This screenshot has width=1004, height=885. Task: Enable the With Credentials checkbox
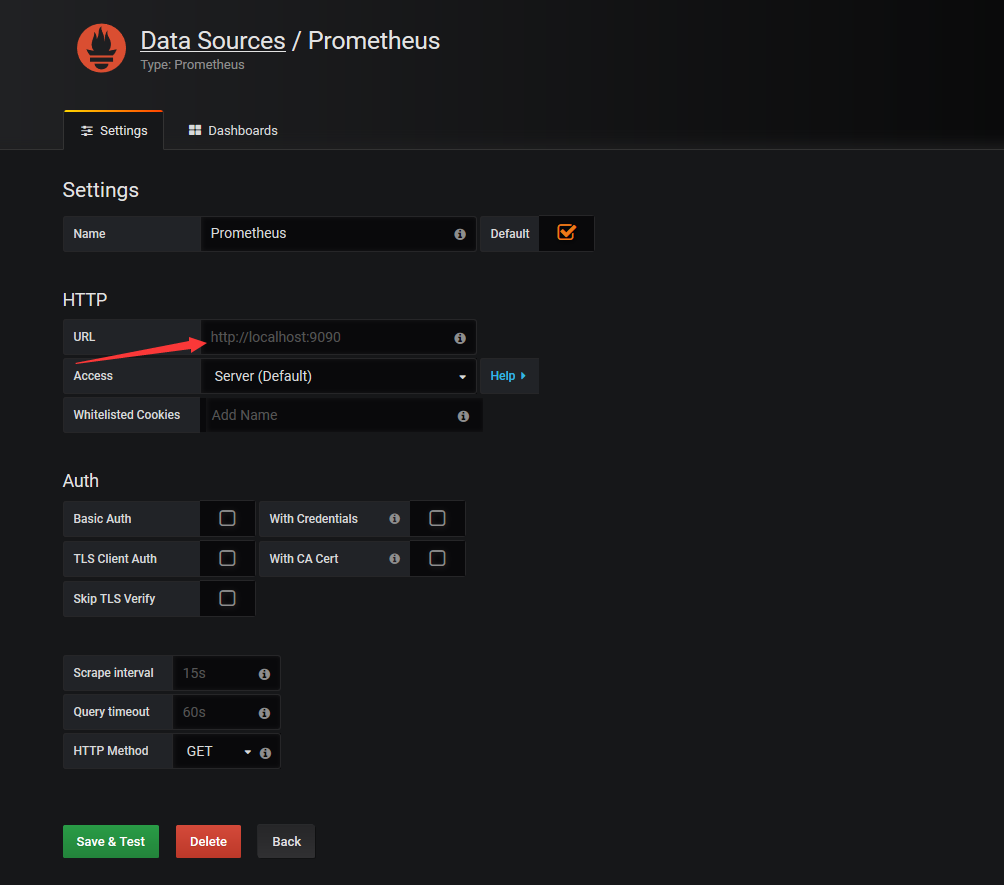[x=437, y=518]
